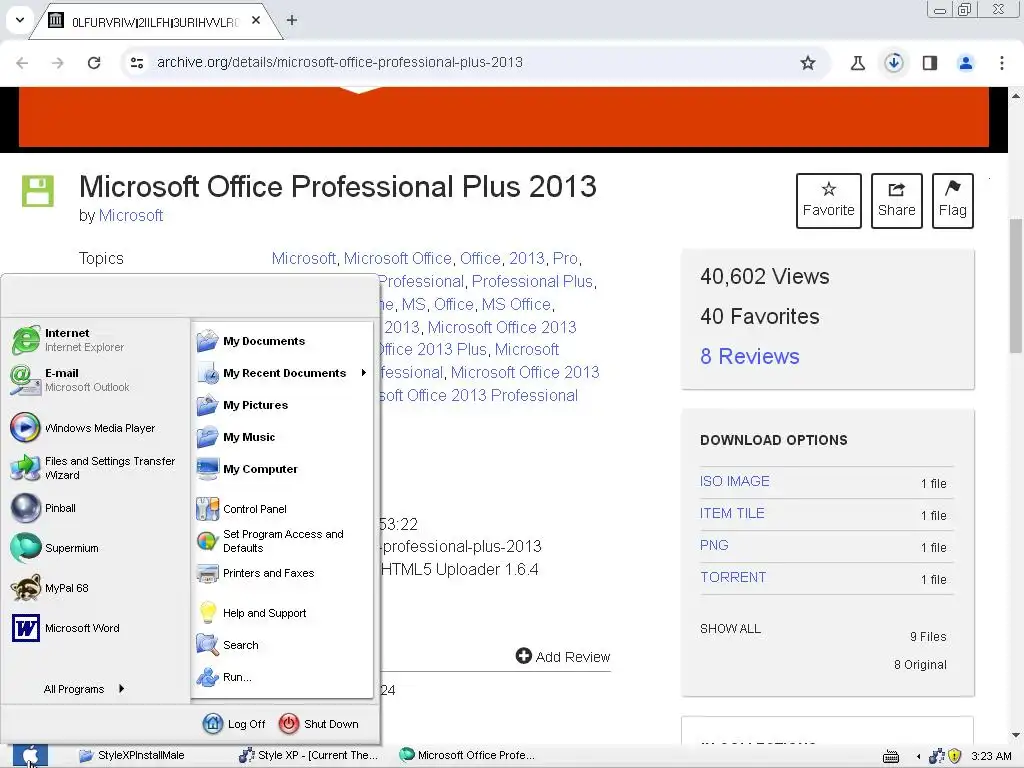Screen dimensions: 1024x768
Task: Open Help and Support
Action: point(251,613)
